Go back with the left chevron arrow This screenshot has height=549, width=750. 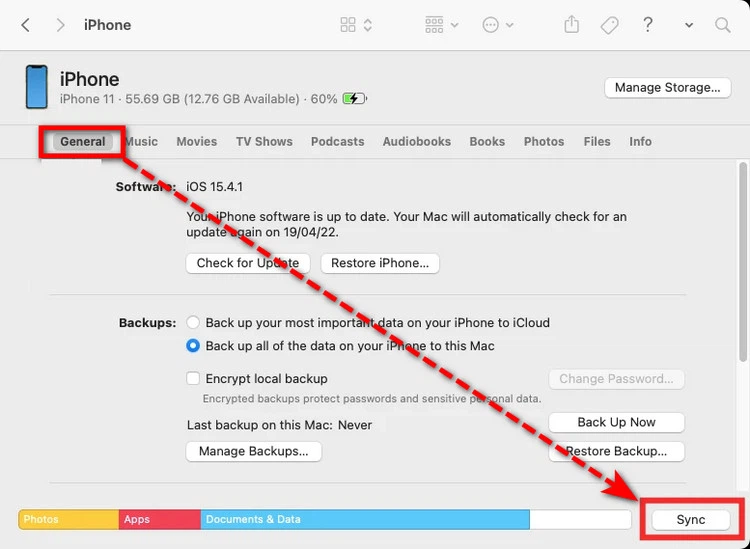tap(26, 25)
